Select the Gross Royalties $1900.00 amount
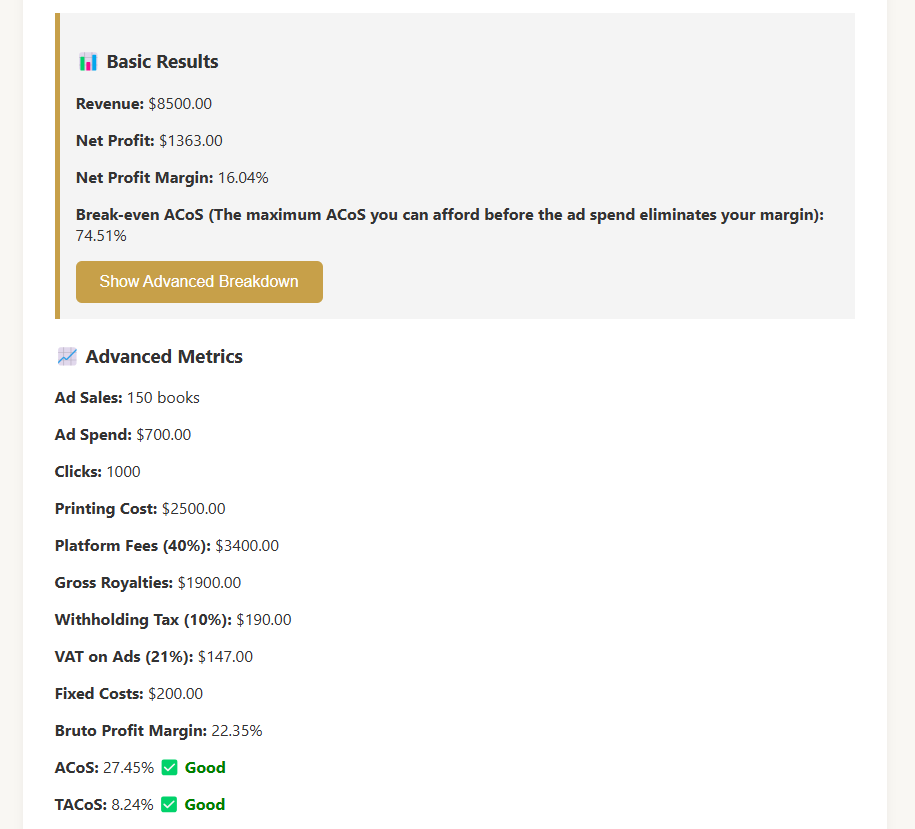The image size is (915, 829). (209, 583)
